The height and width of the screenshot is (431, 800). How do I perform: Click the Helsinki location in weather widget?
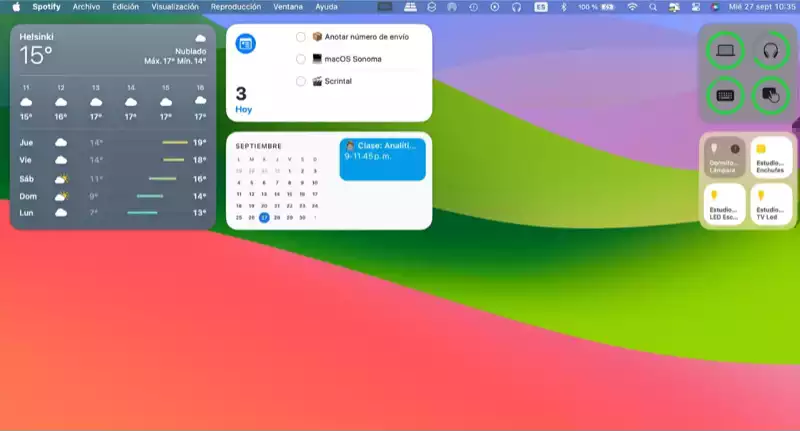(x=36, y=37)
